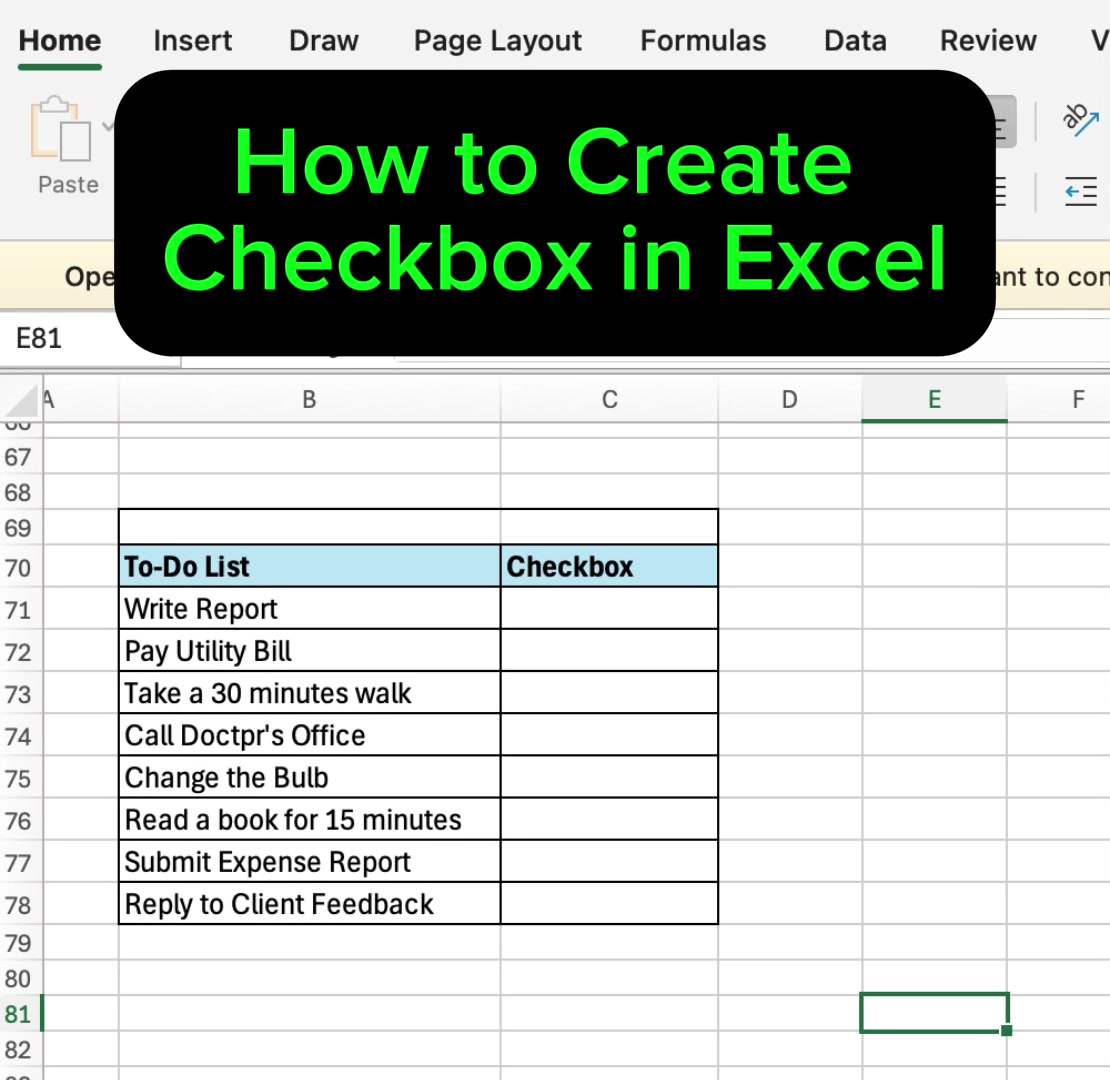Select column E header
This screenshot has width=1110, height=1080.
tap(934, 399)
